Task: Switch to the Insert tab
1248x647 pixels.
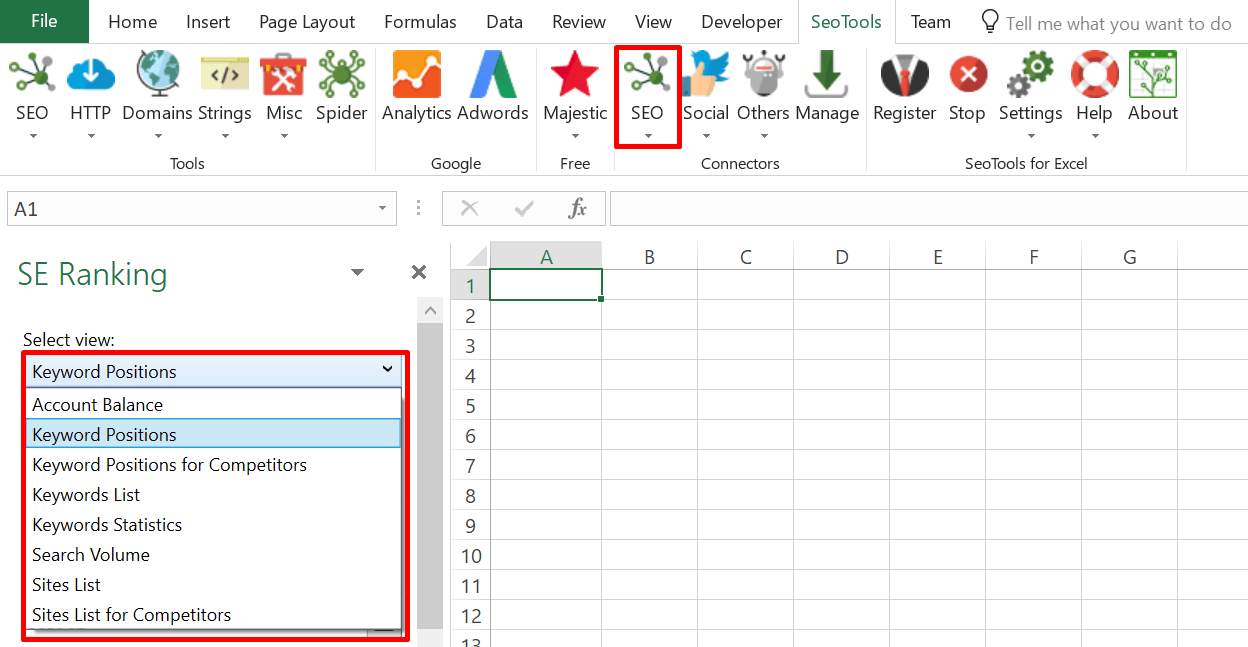Action: pyautogui.click(x=208, y=22)
